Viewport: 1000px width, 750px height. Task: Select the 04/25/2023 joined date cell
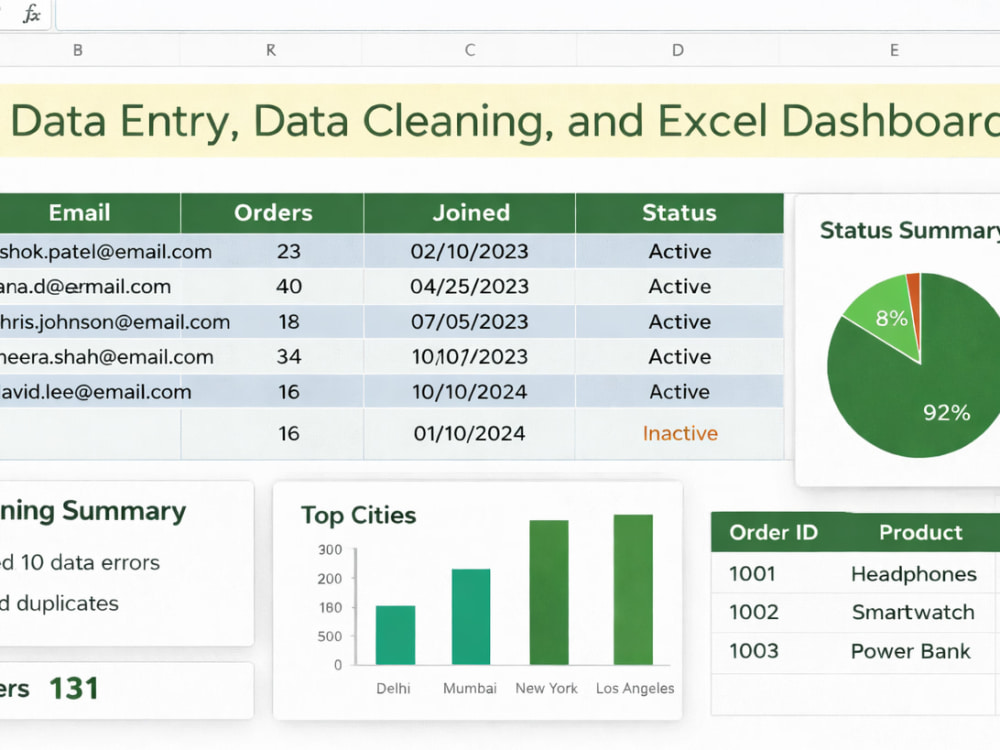[x=469, y=286]
